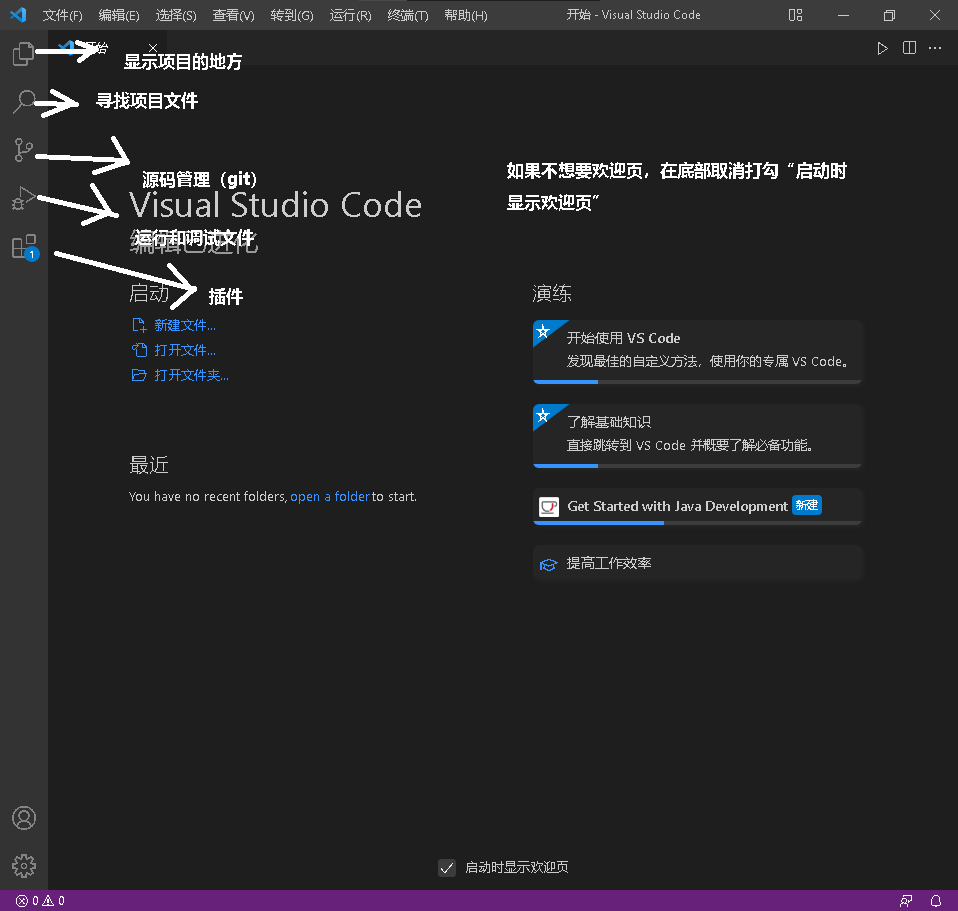Image resolution: width=958 pixels, height=911 pixels.
Task: Click the 打开文件... link
Action: pyautogui.click(x=185, y=350)
